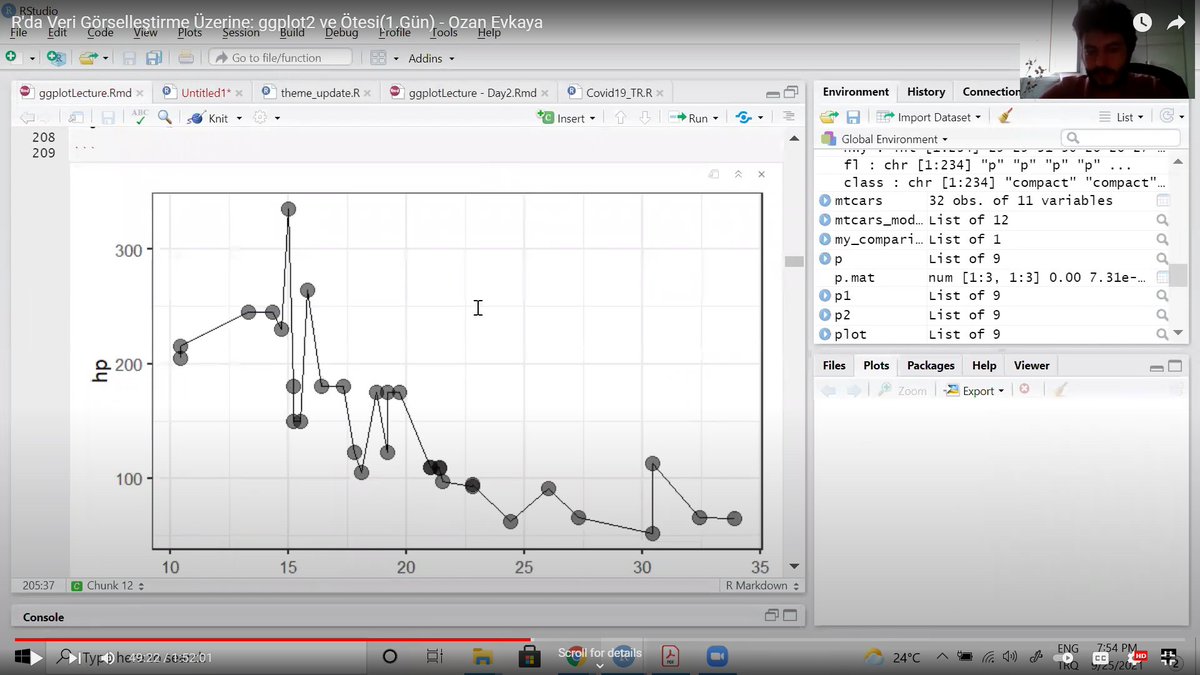This screenshot has width=1200, height=675.
Task: Collapse the chunk plot output
Action: (x=738, y=174)
